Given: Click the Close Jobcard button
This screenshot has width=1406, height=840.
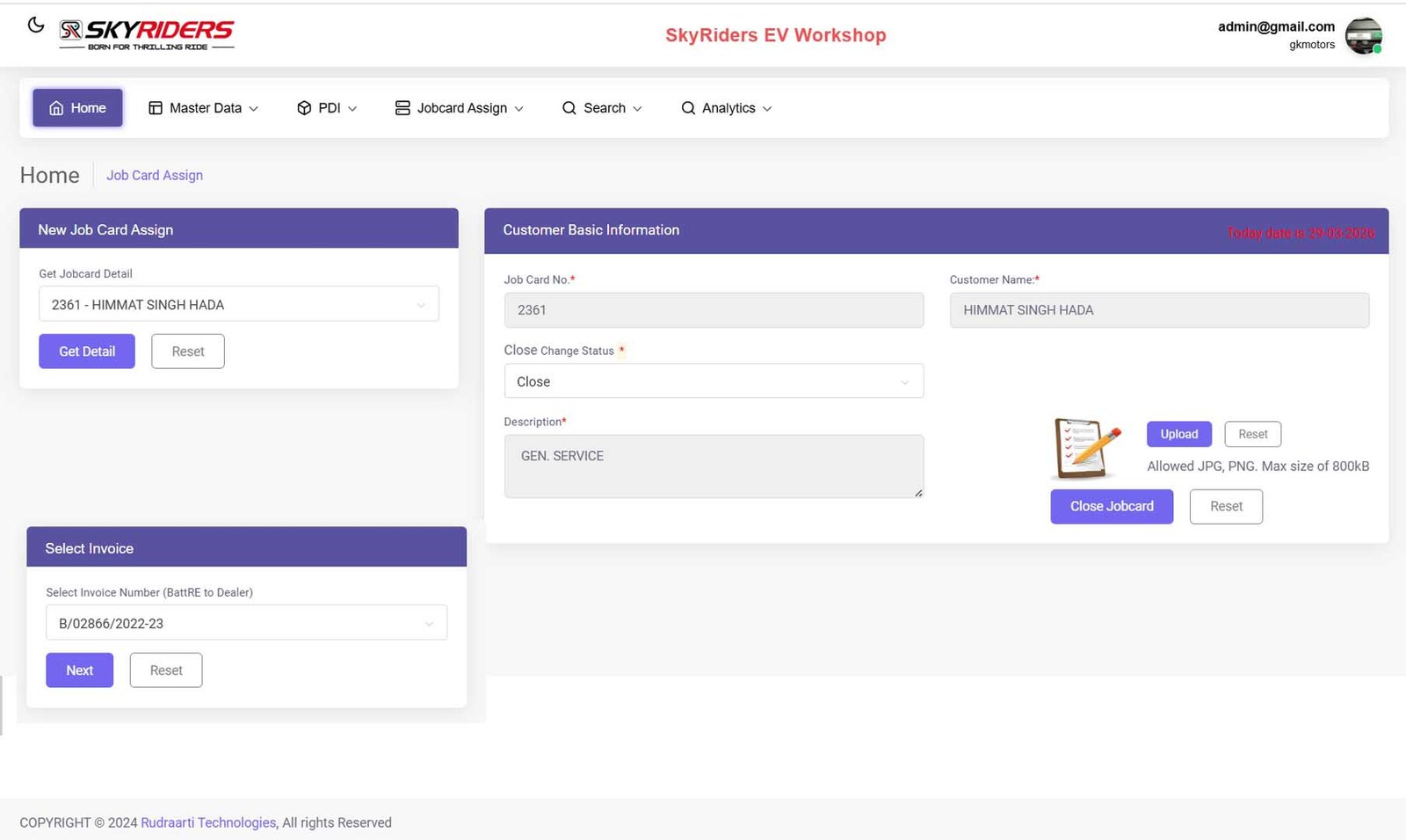Looking at the screenshot, I should pos(1111,506).
